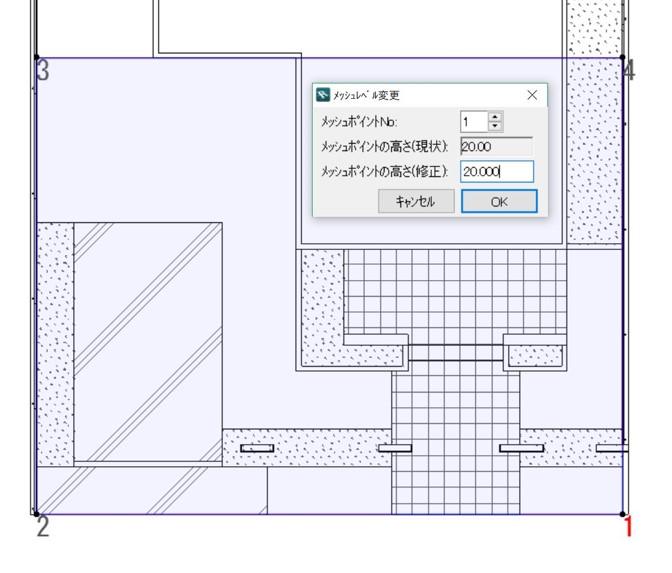
Task: Click the メッシュレベル変更 title text
Action: (x=366, y=95)
